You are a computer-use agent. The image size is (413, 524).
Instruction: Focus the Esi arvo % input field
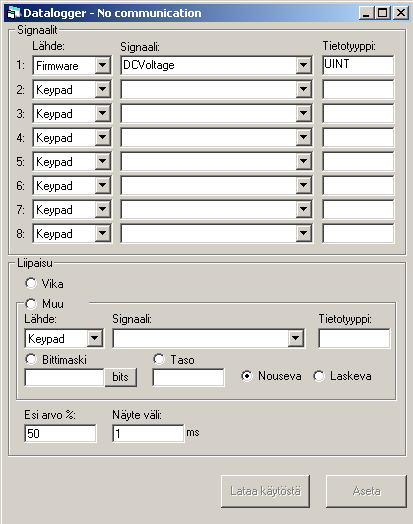(60, 433)
